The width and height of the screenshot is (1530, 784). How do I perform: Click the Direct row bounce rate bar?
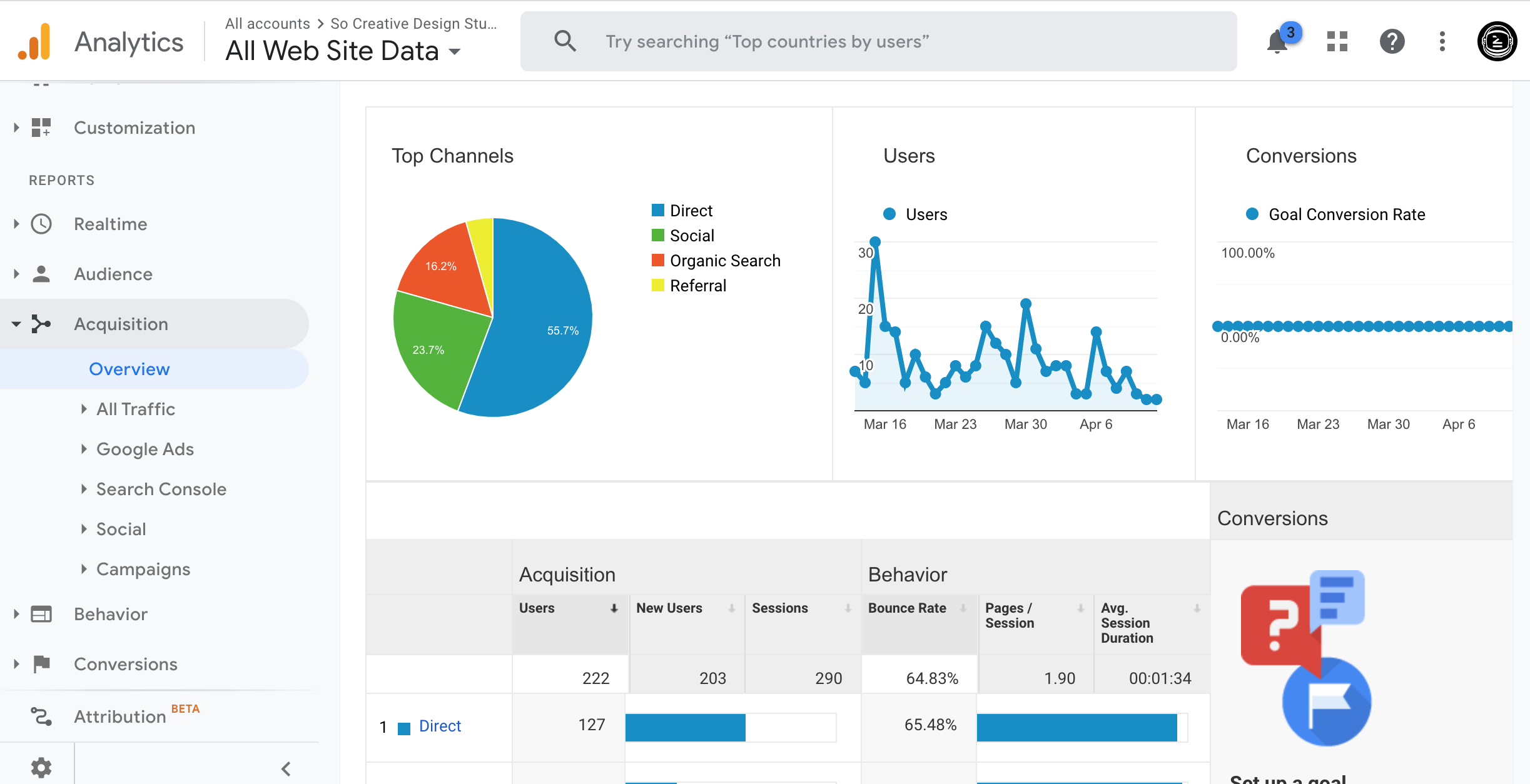point(1082,727)
